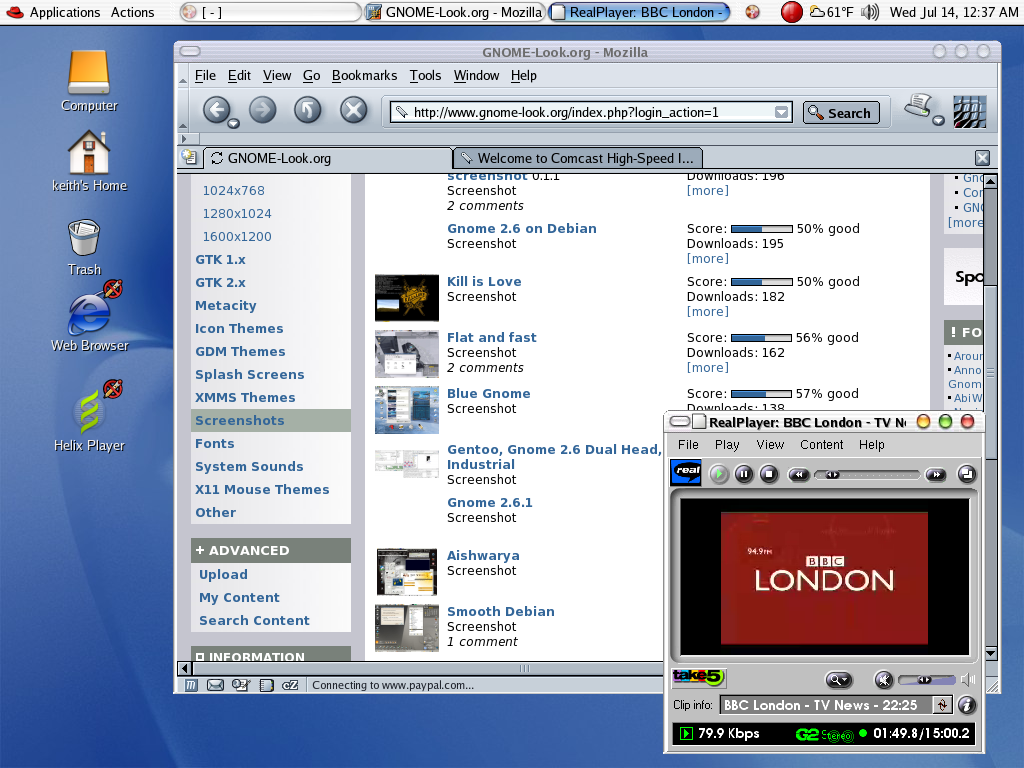Open the Icon Themes category link
1024x768 pixels.
click(x=239, y=328)
